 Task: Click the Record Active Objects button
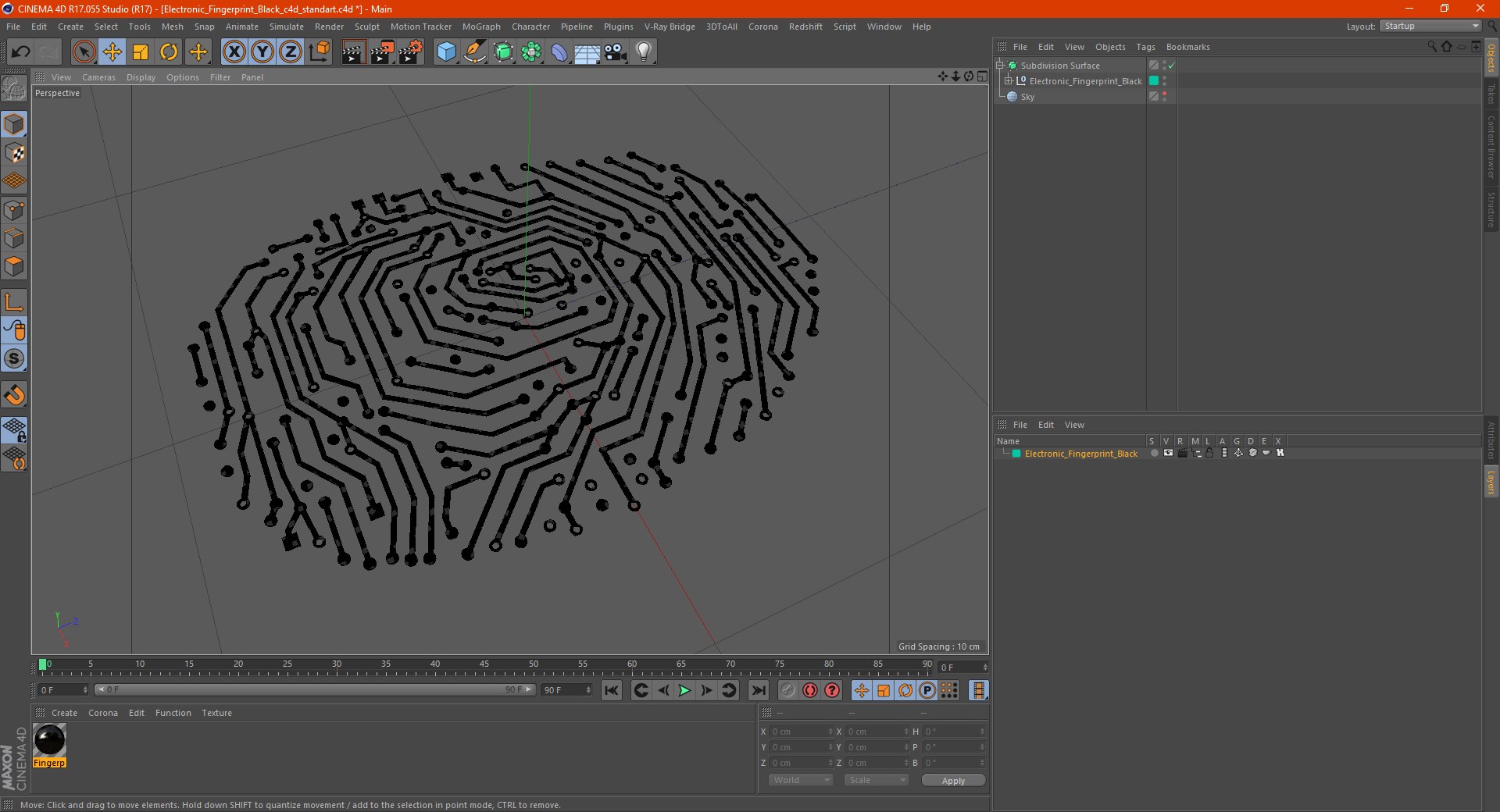pyautogui.click(x=788, y=690)
